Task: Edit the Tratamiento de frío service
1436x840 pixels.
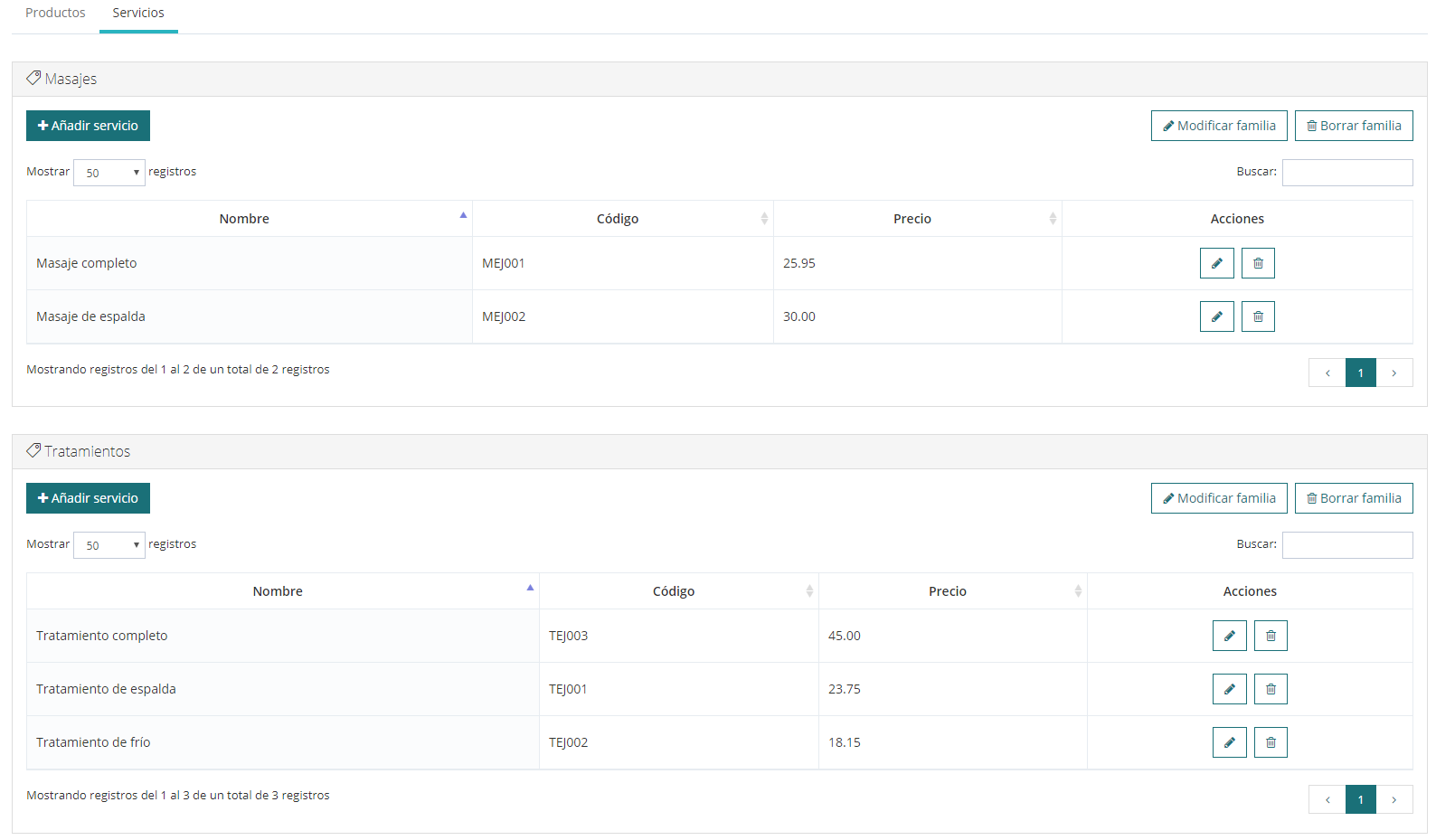Action: 1229,742
